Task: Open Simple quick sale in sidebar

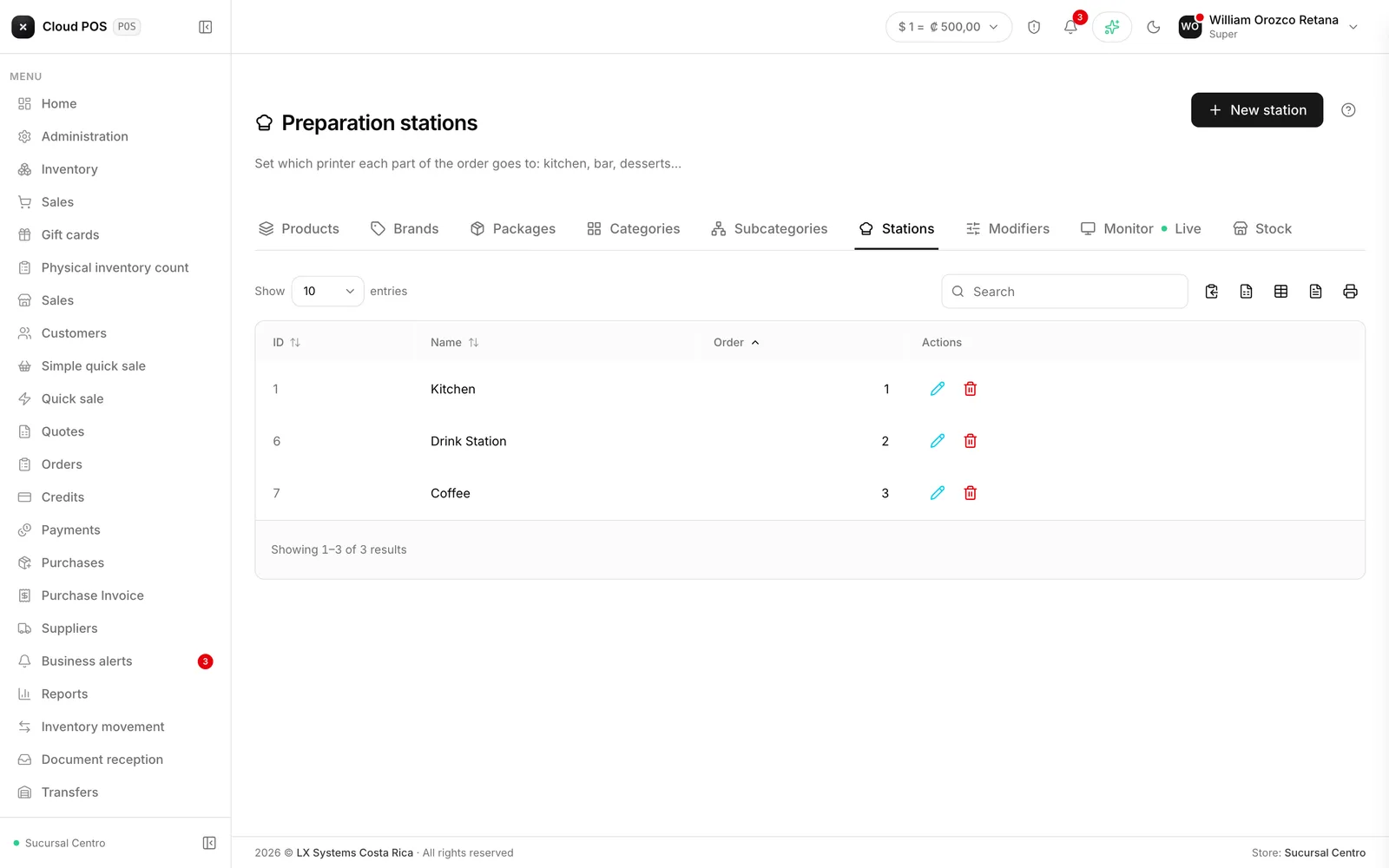Action: coord(115,366)
